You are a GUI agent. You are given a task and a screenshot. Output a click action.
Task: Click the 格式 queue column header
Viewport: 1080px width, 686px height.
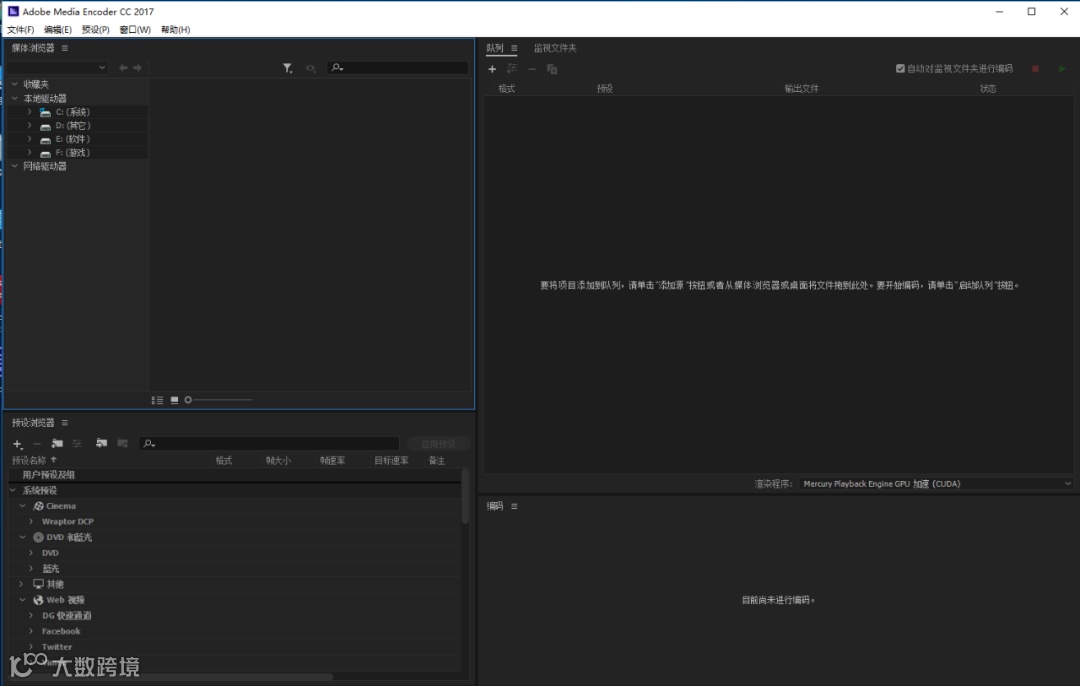tap(506, 88)
